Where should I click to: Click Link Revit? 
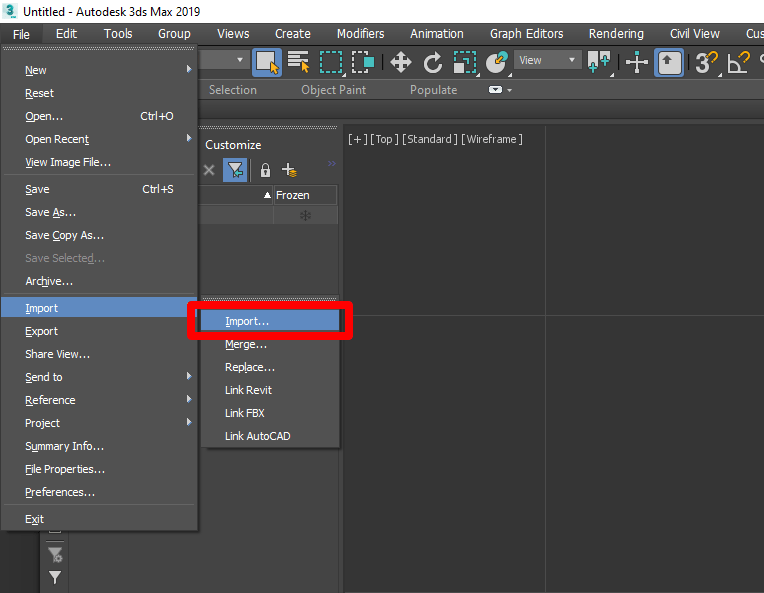coord(270,390)
